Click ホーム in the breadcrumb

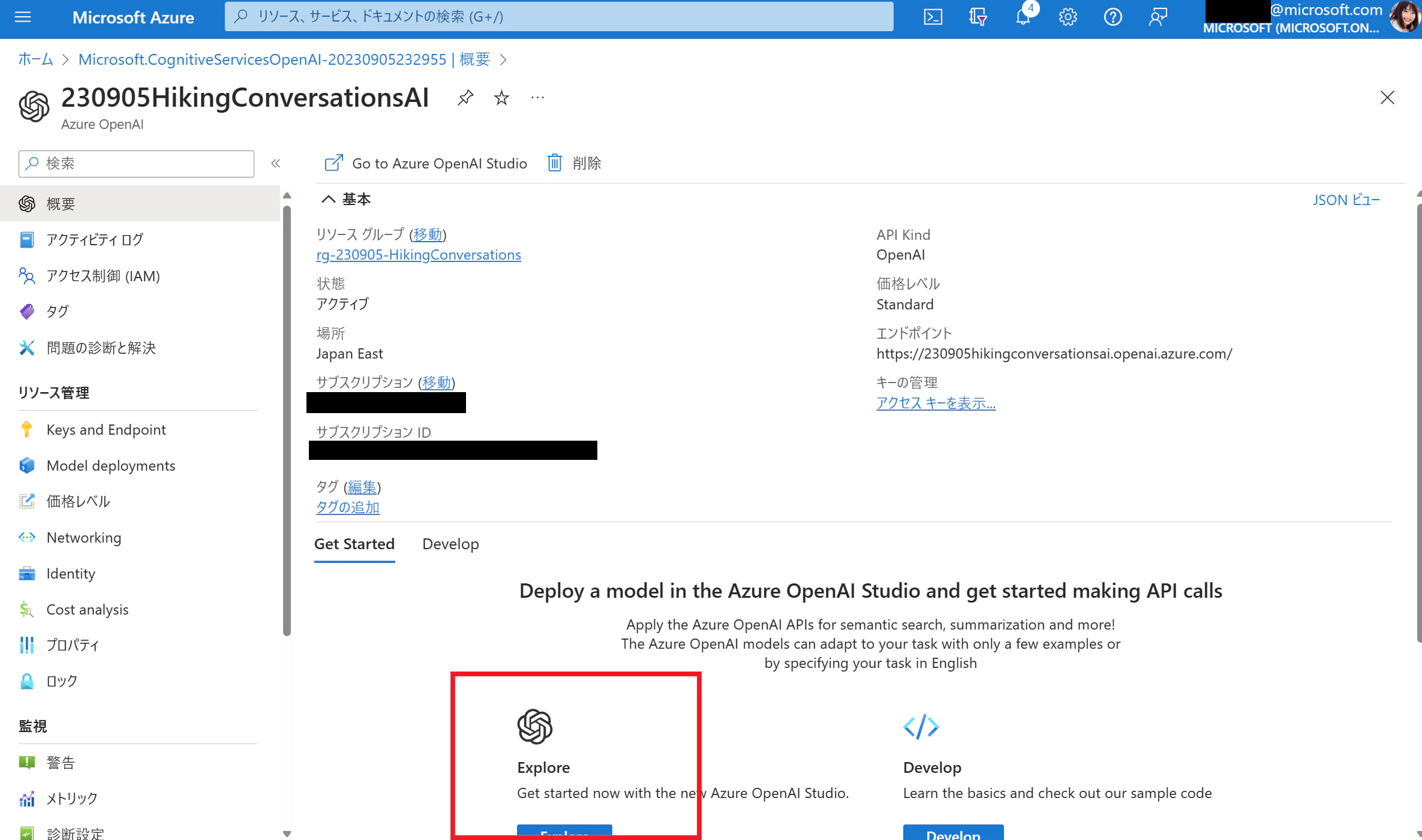click(35, 59)
